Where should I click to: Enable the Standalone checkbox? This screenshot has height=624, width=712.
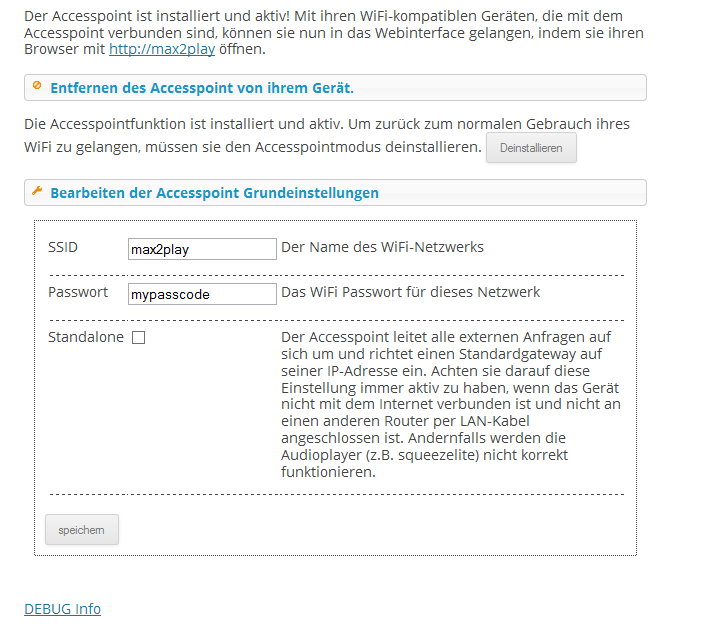click(x=138, y=337)
